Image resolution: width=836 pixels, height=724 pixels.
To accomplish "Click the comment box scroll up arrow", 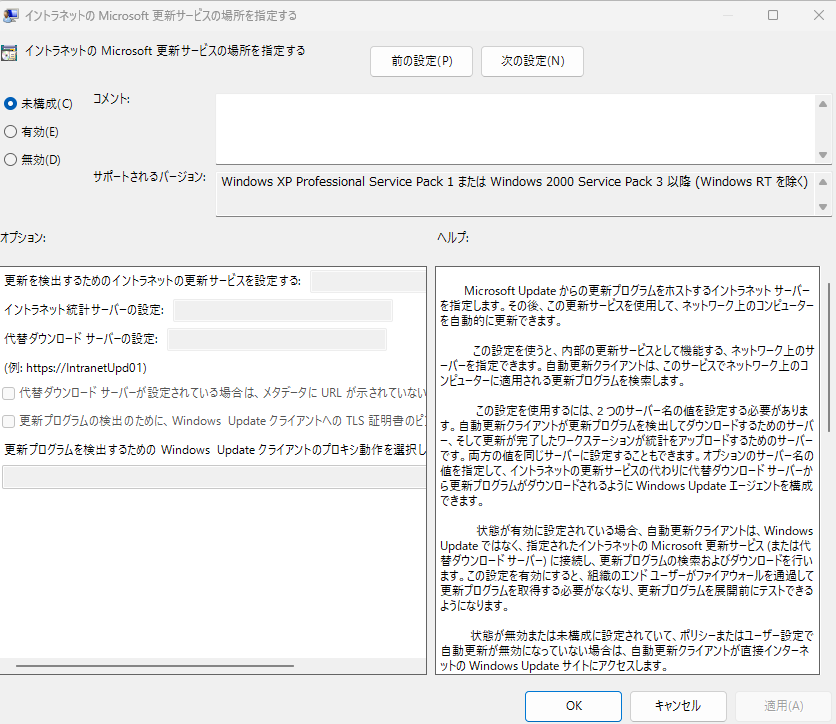I will [x=823, y=104].
